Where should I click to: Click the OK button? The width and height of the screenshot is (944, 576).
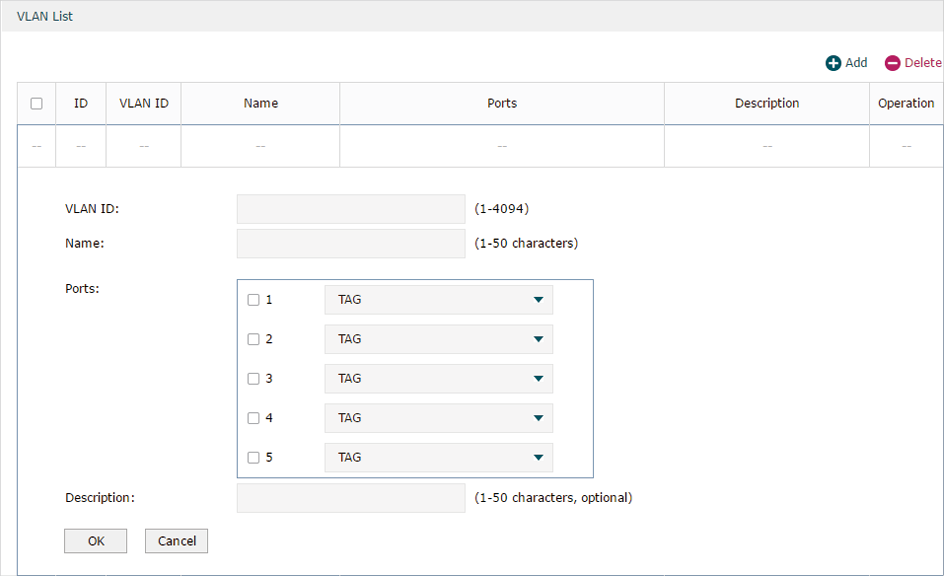96,541
